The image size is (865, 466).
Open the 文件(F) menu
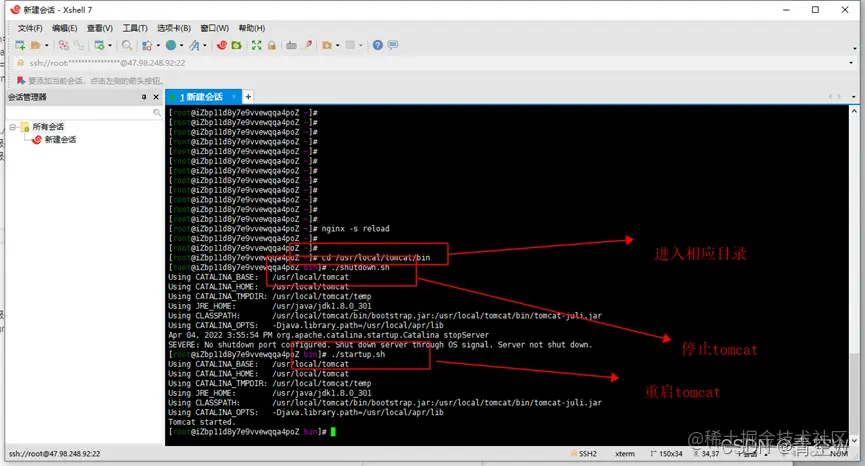pos(30,28)
